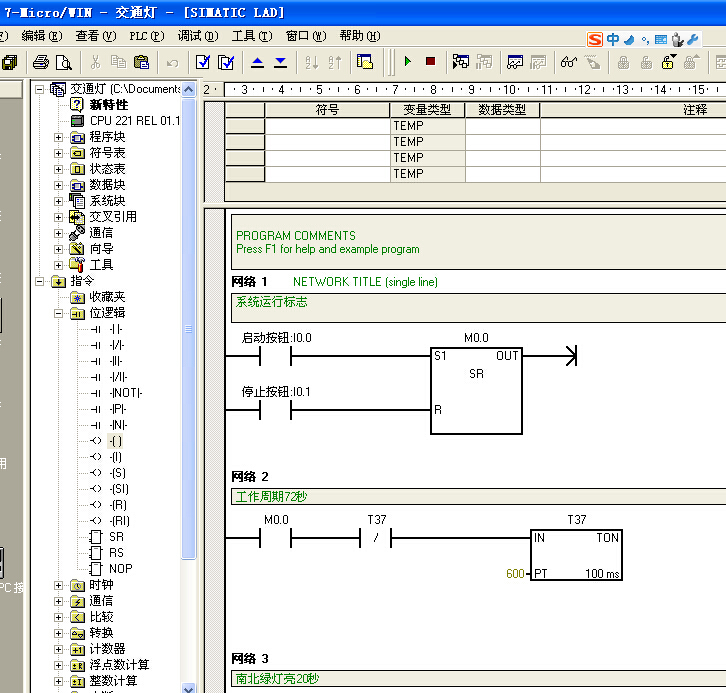Screen dimensions: 726x693
Task: Open the 调试 menu
Action: click(196, 35)
